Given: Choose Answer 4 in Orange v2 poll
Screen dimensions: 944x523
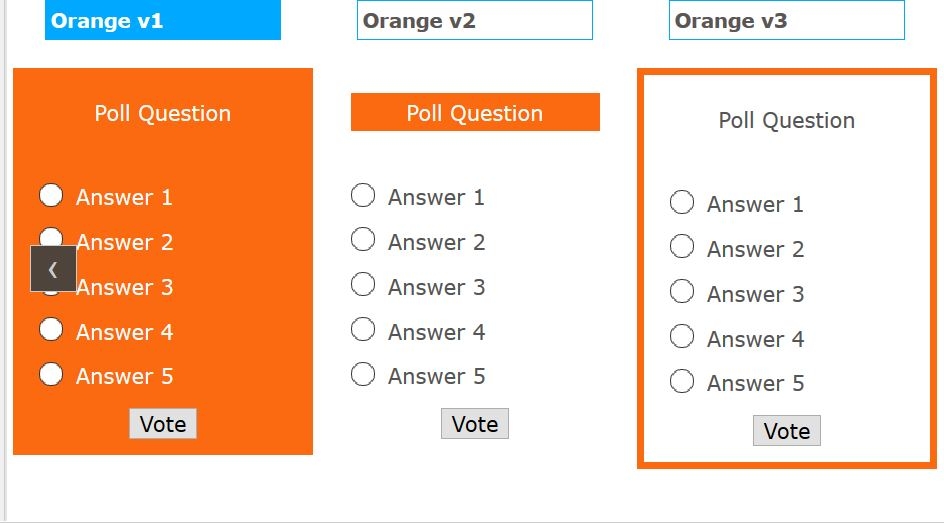Looking at the screenshot, I should click(363, 329).
